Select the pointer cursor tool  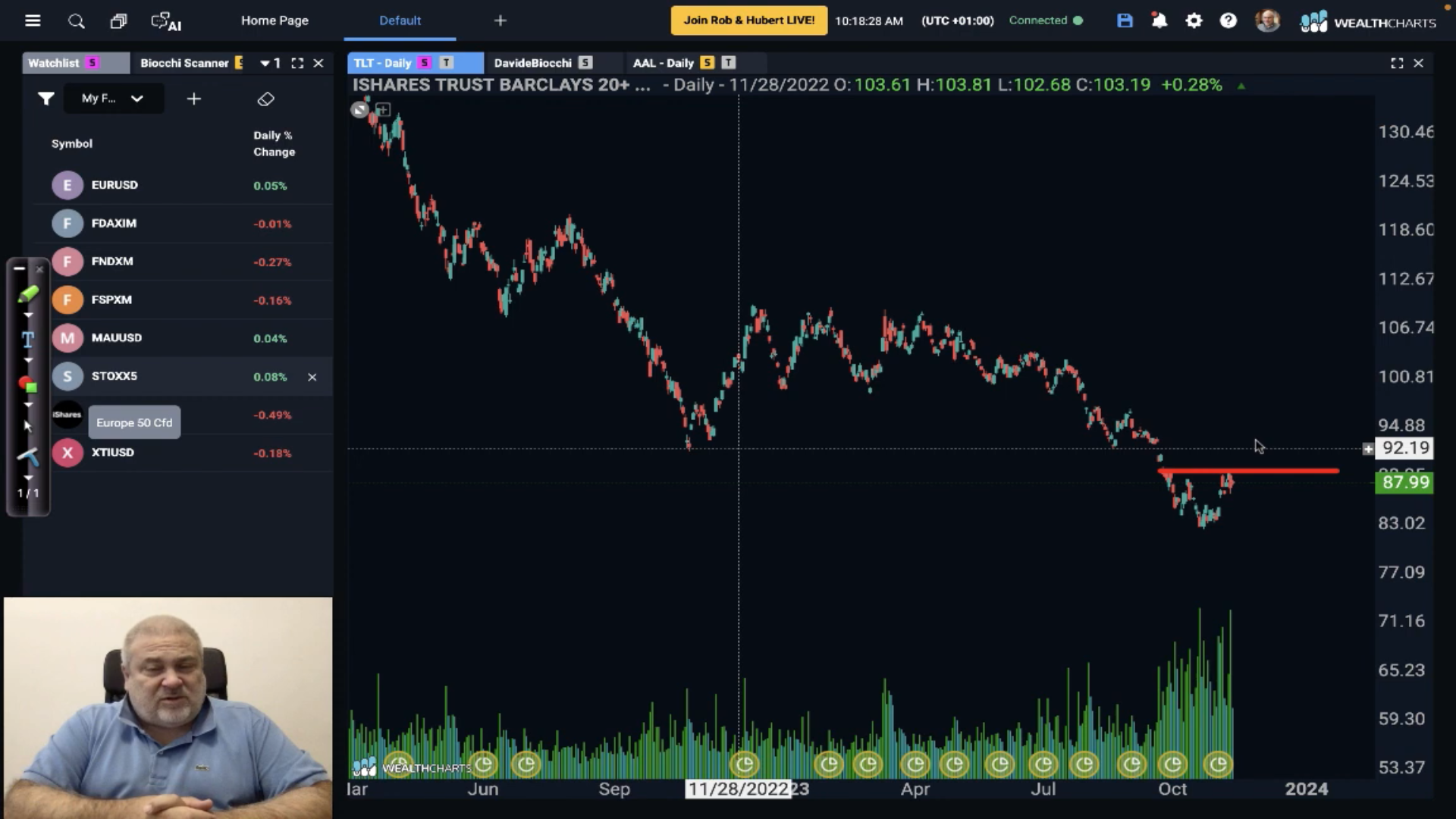click(28, 426)
